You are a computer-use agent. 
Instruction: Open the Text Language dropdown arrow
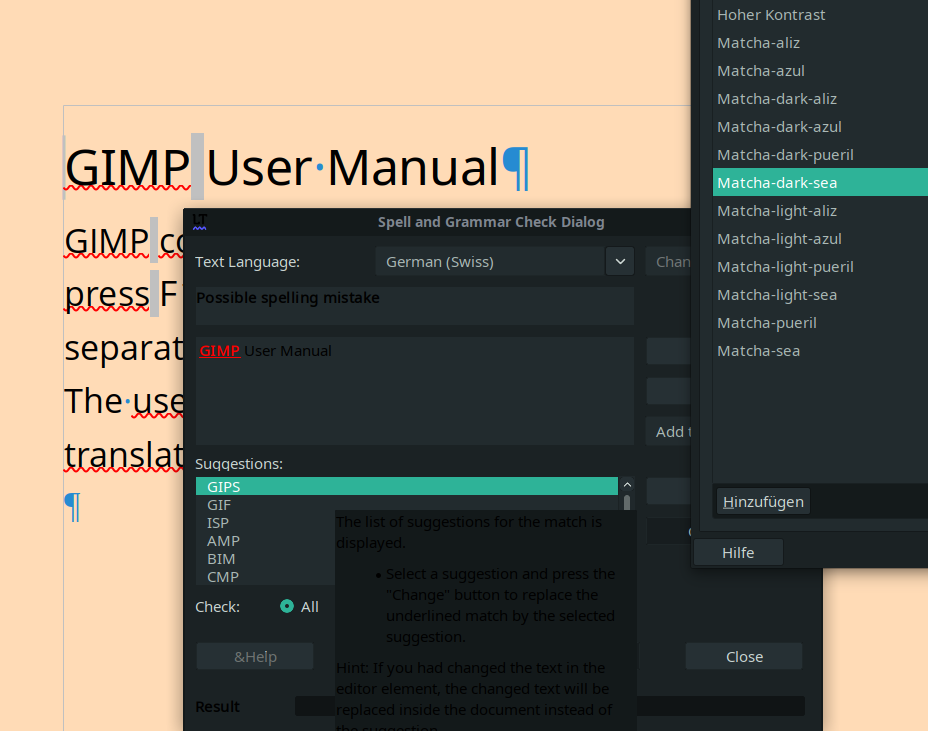point(620,262)
